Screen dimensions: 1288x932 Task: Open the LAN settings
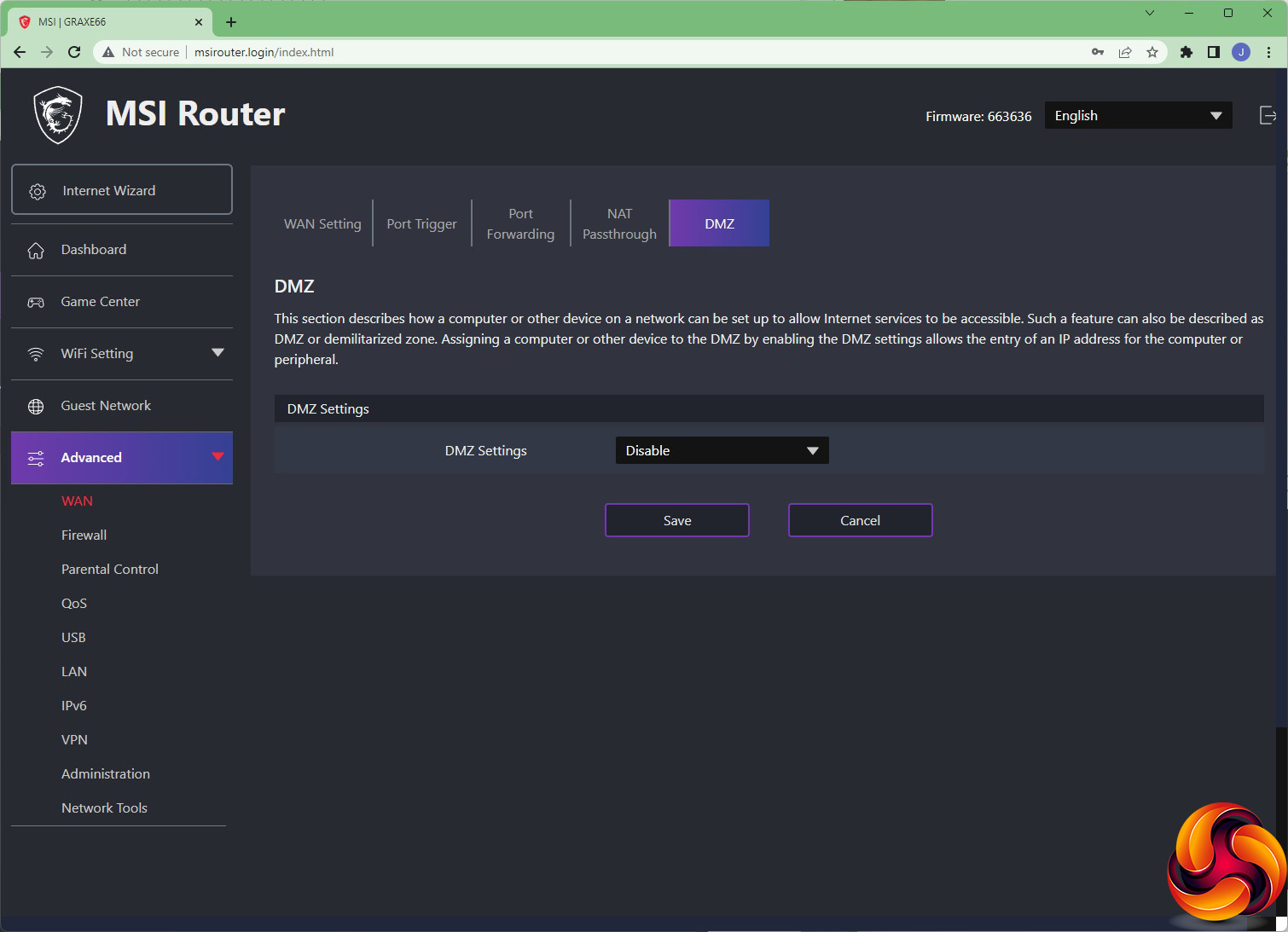[74, 672]
